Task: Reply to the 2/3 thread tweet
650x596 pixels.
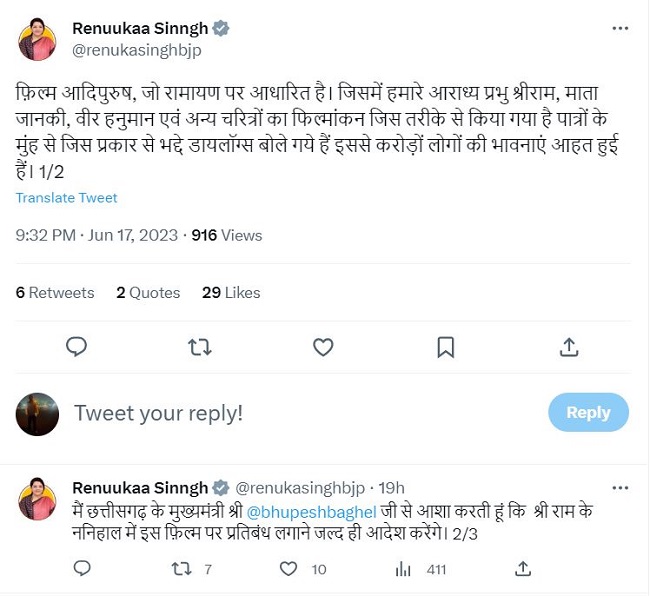Action: (83, 569)
